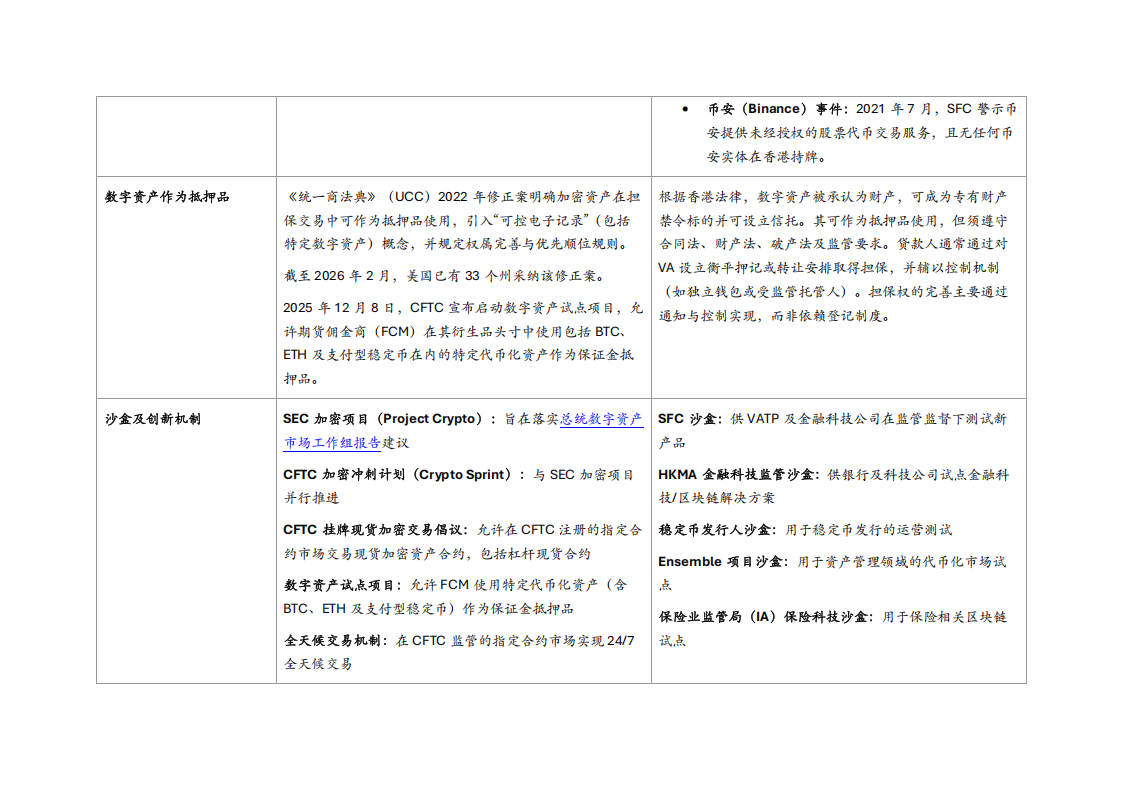1123x794 pixels.
Task: Click text 《统一商法典》（UCC）2022 年修正案
Action: pos(406,197)
